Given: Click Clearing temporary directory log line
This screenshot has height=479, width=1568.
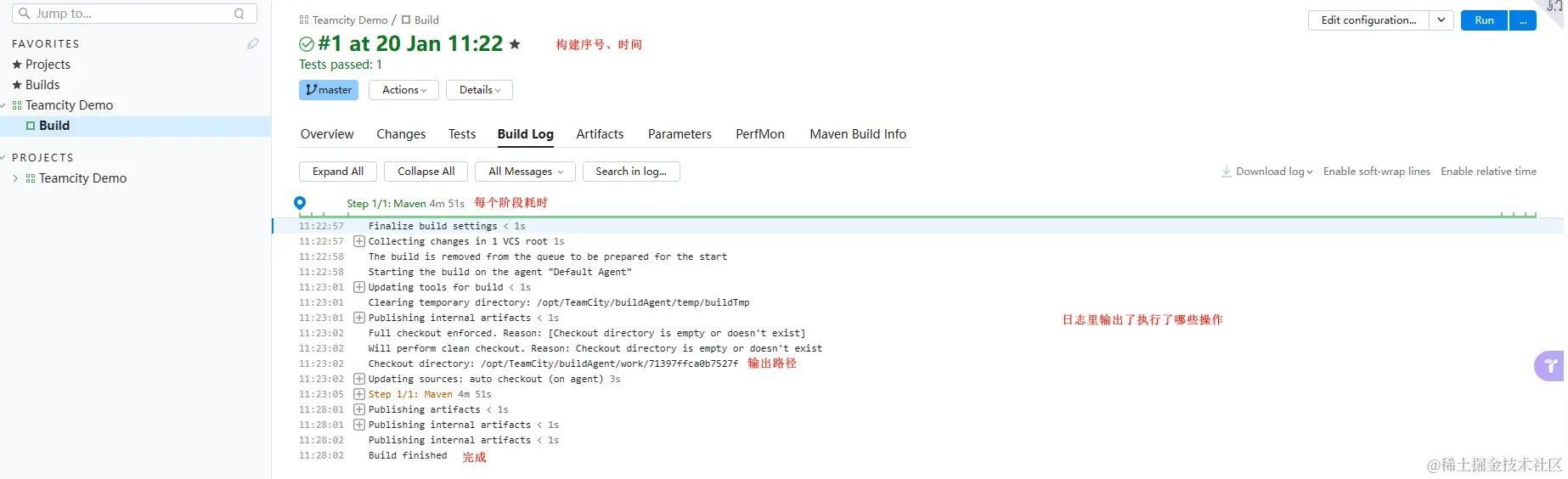Looking at the screenshot, I should tap(559, 302).
